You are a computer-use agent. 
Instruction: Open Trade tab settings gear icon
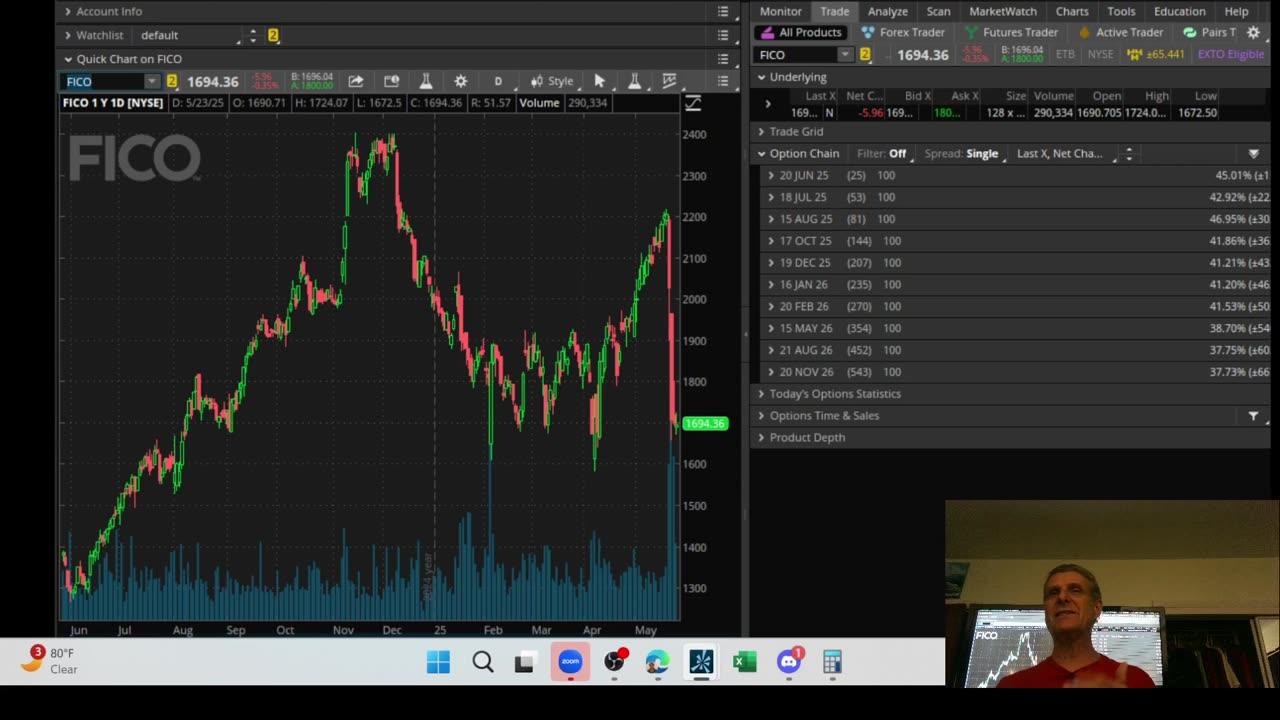1253,32
